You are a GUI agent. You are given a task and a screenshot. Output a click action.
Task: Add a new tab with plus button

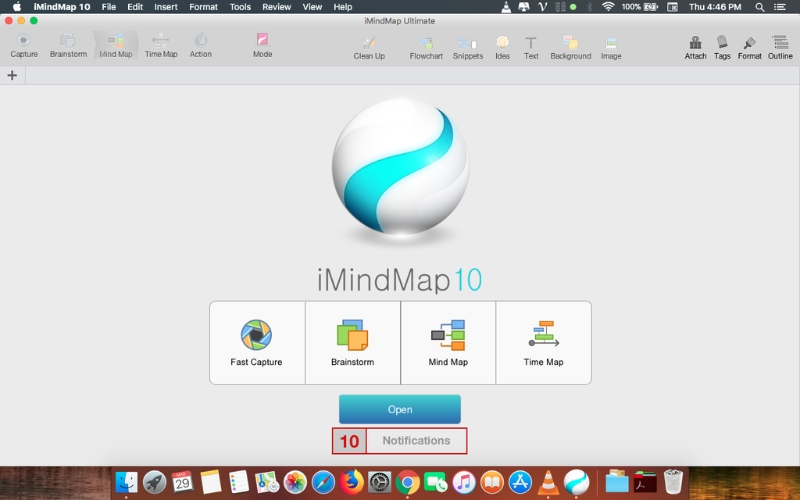(12, 76)
